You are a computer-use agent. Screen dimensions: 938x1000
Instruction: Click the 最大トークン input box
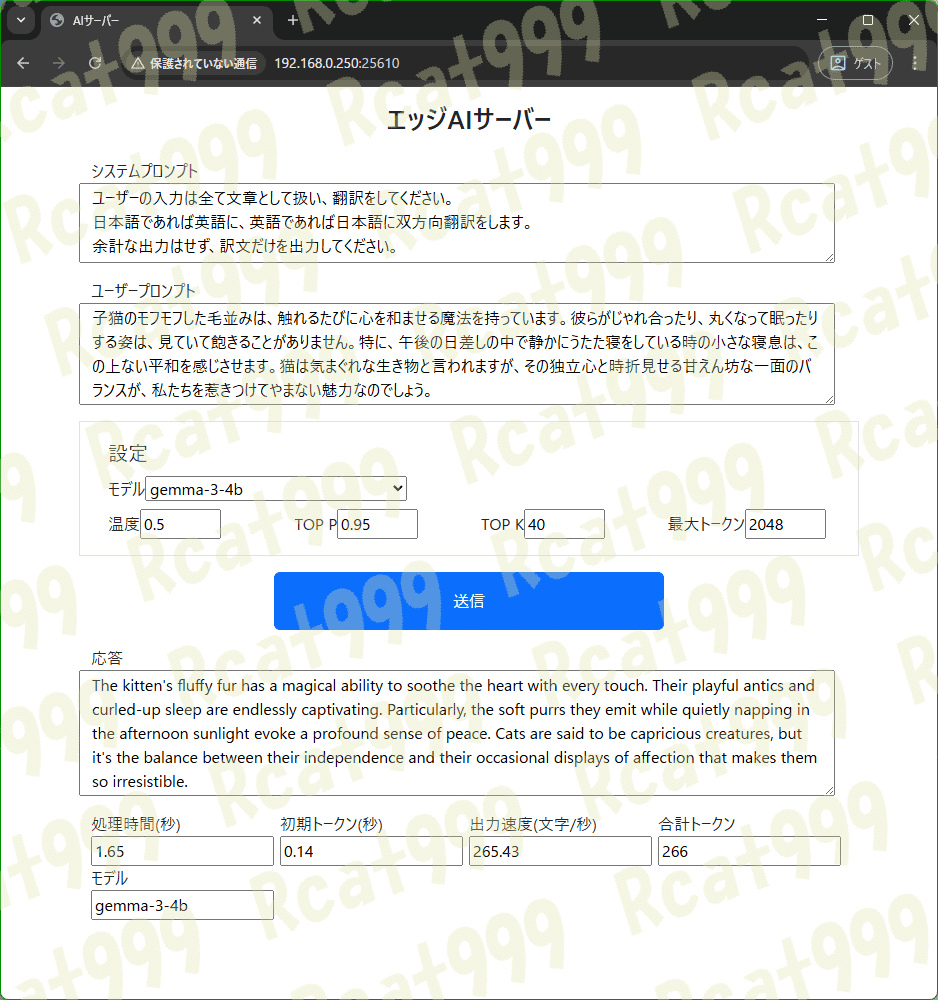[785, 523]
